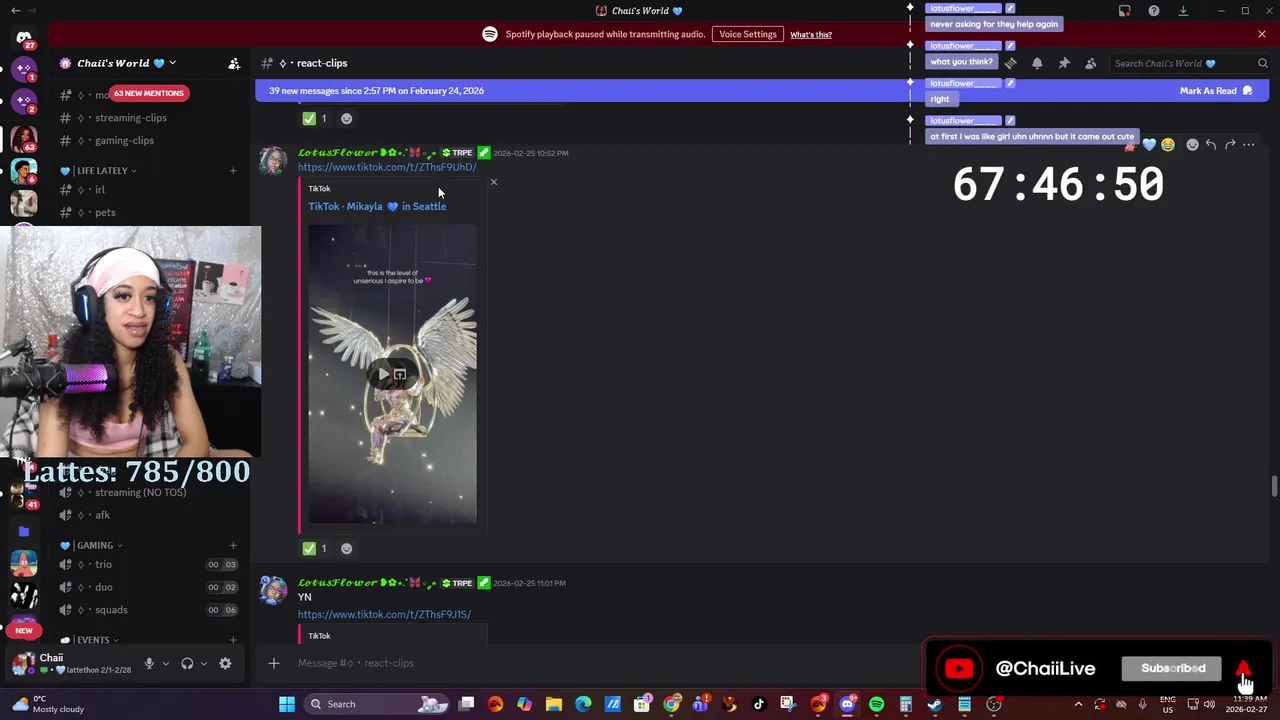Open user settings gear icon
The height and width of the screenshot is (720, 1280).
tap(225, 663)
